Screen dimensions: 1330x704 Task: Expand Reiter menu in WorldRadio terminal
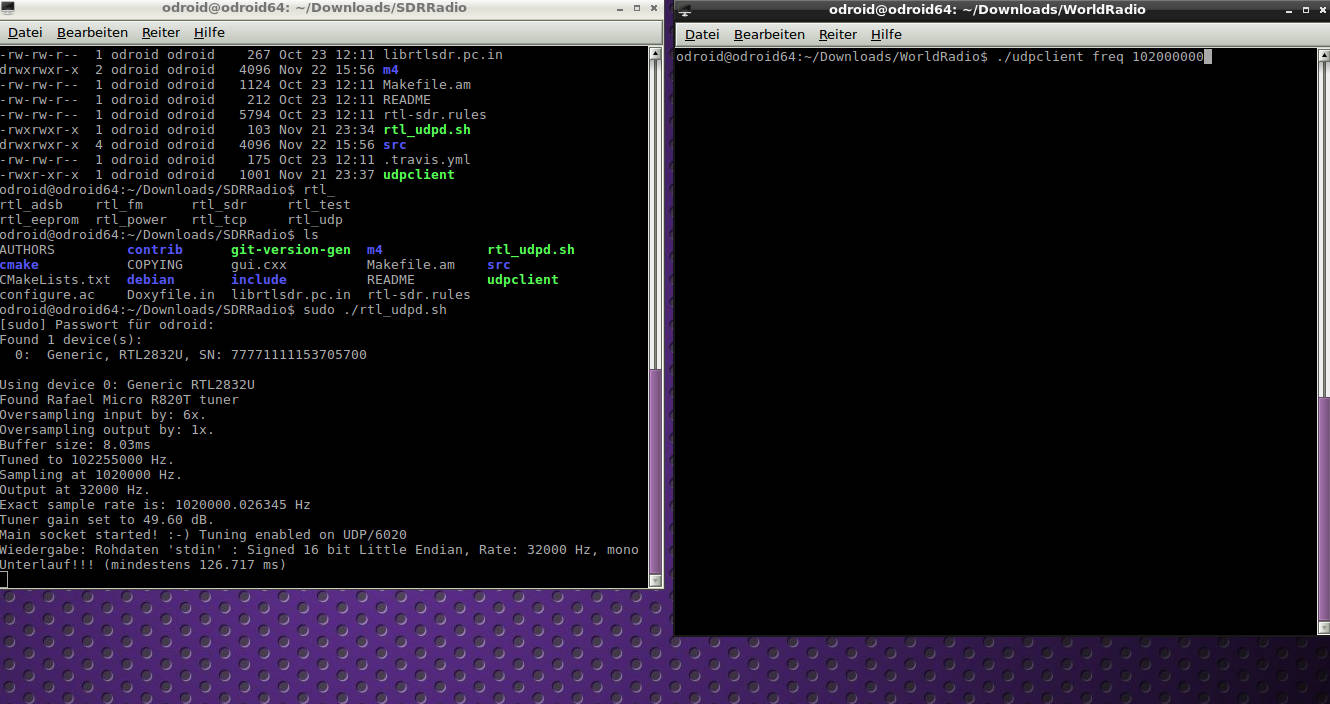point(838,35)
